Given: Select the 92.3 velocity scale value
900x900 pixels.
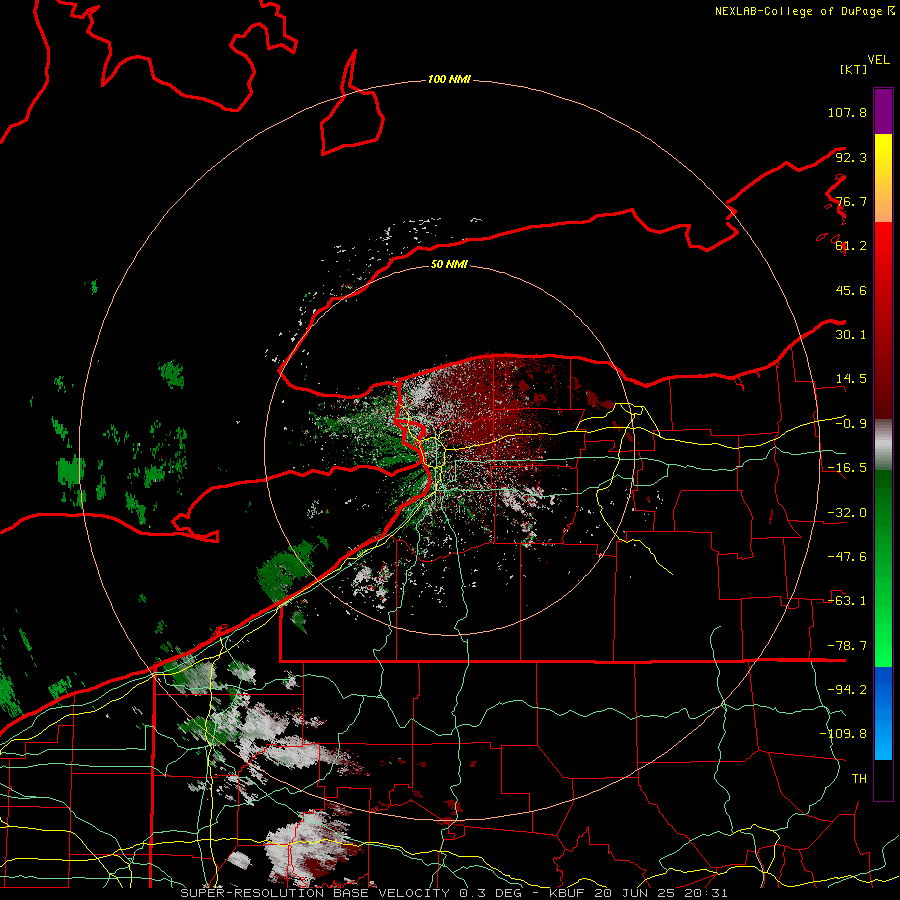Looking at the screenshot, I should point(851,157).
